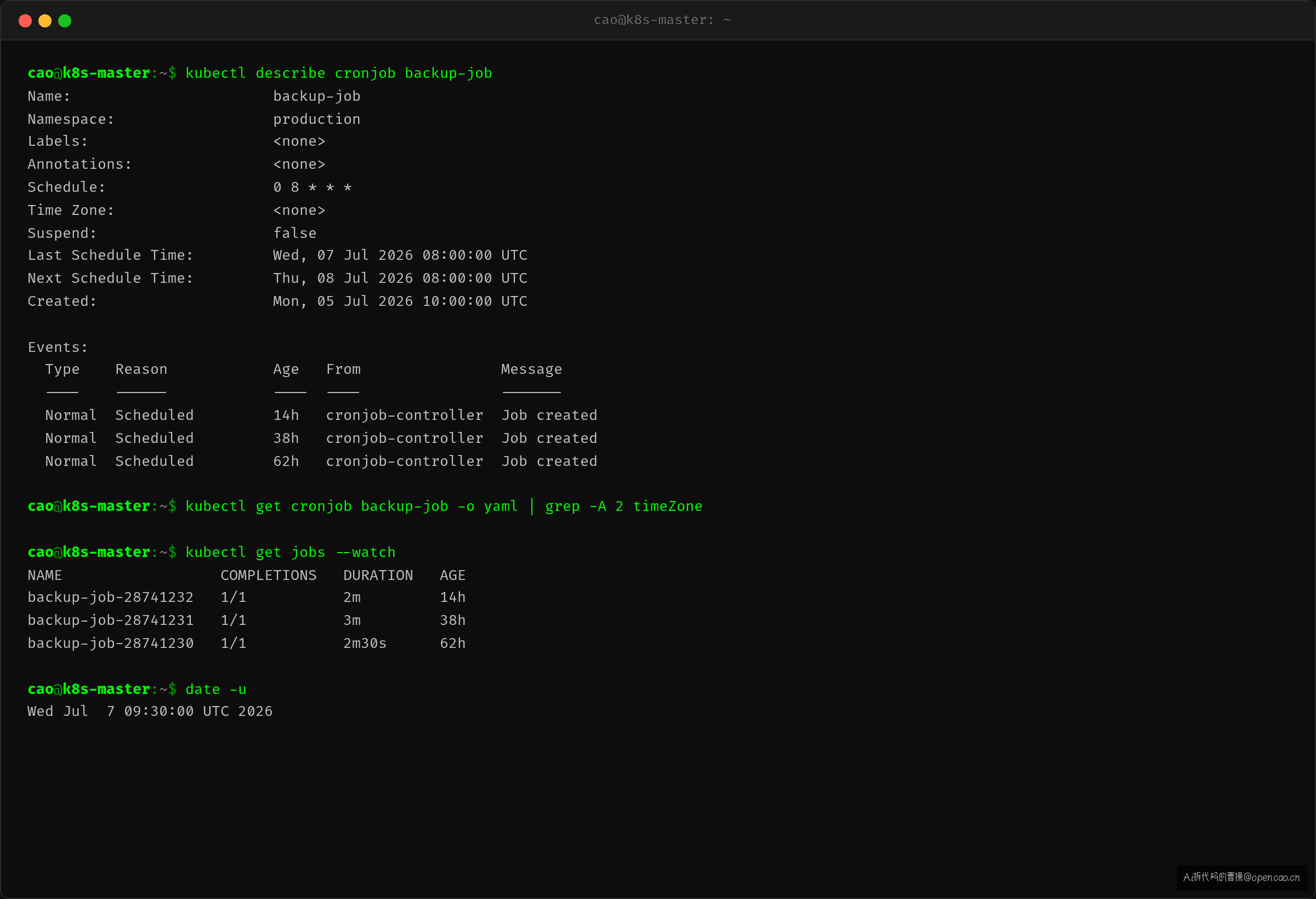Viewport: 1316px width, 899px height.
Task: Click the yellow minimize window button
Action: point(45,21)
